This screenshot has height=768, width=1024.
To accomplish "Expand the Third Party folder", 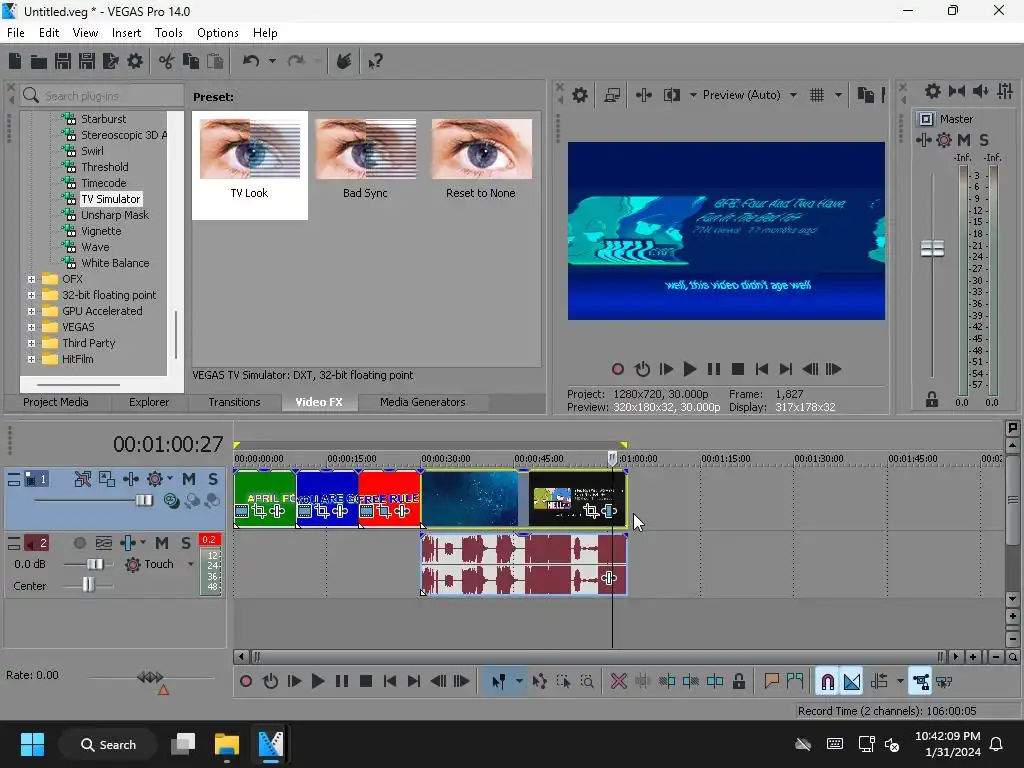I will tap(31, 344).
